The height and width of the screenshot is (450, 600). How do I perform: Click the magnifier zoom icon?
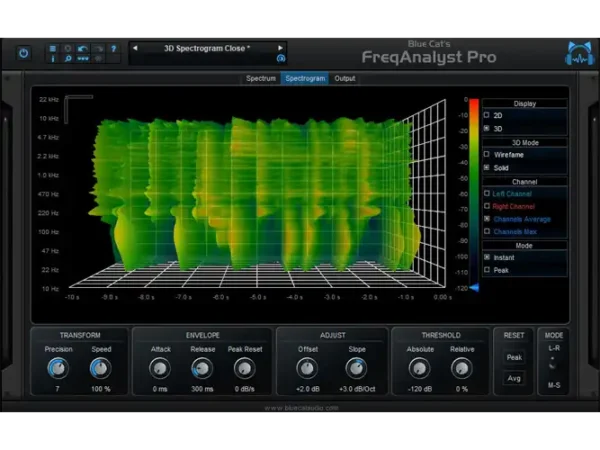[x=68, y=59]
